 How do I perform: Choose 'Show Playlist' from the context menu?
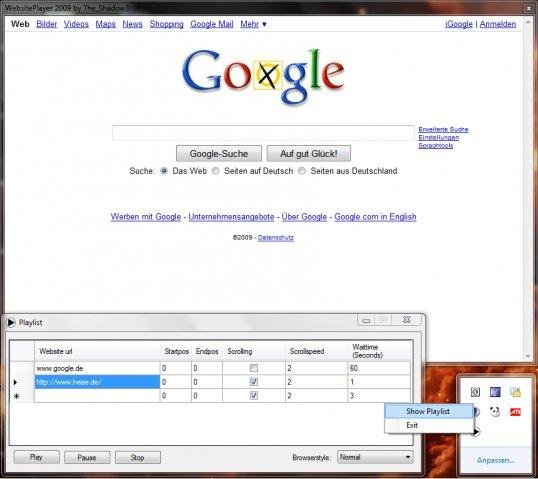428,411
